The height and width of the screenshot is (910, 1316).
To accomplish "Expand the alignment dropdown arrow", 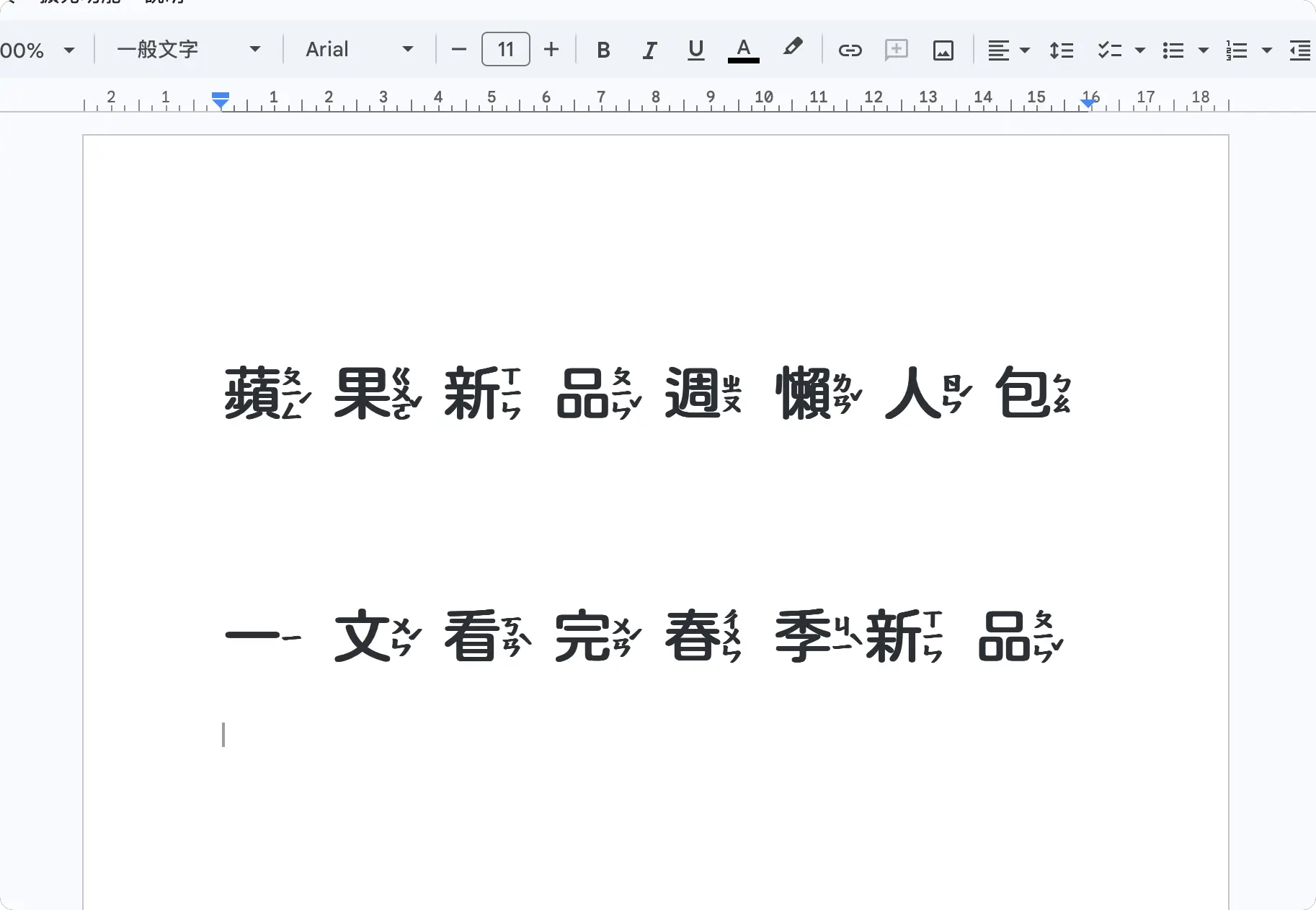I will click(1025, 50).
